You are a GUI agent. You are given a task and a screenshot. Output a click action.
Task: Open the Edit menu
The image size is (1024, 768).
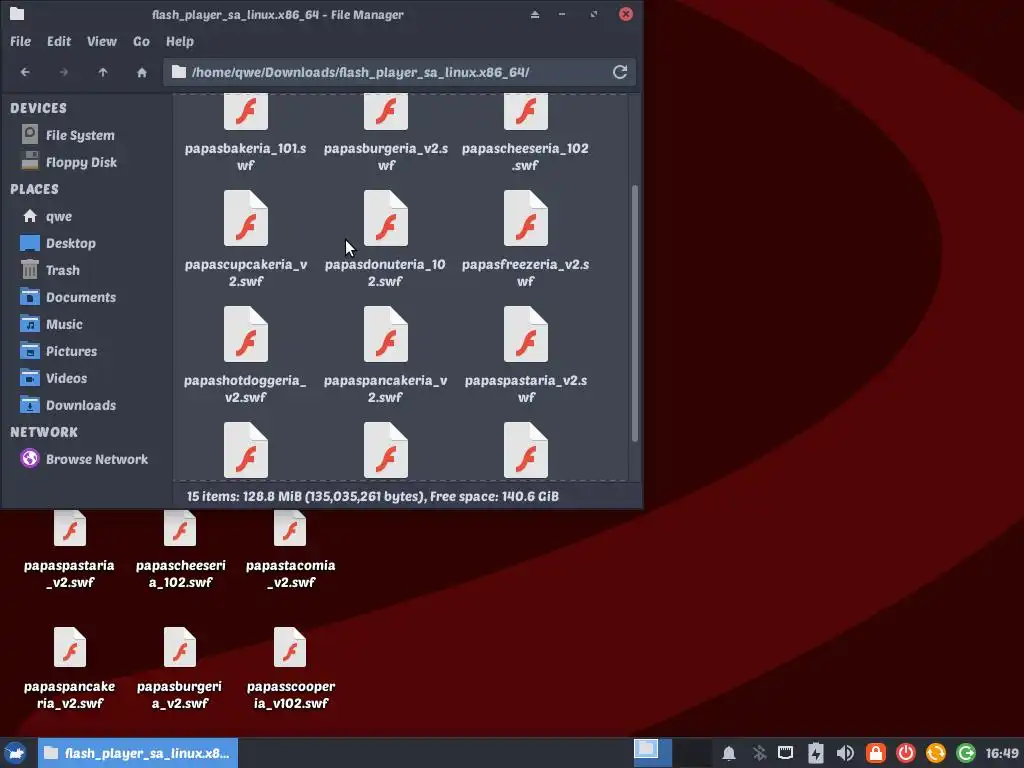[x=59, y=41]
